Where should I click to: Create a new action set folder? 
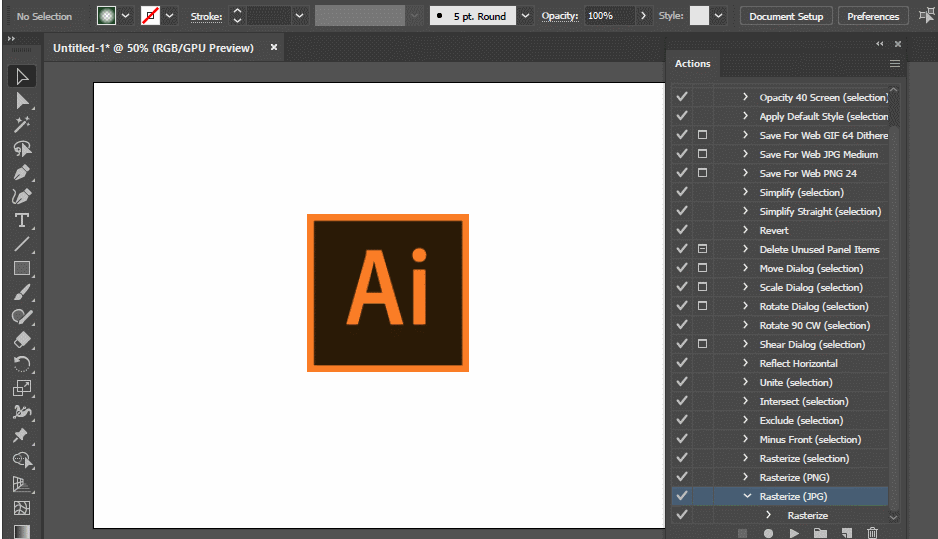point(820,533)
